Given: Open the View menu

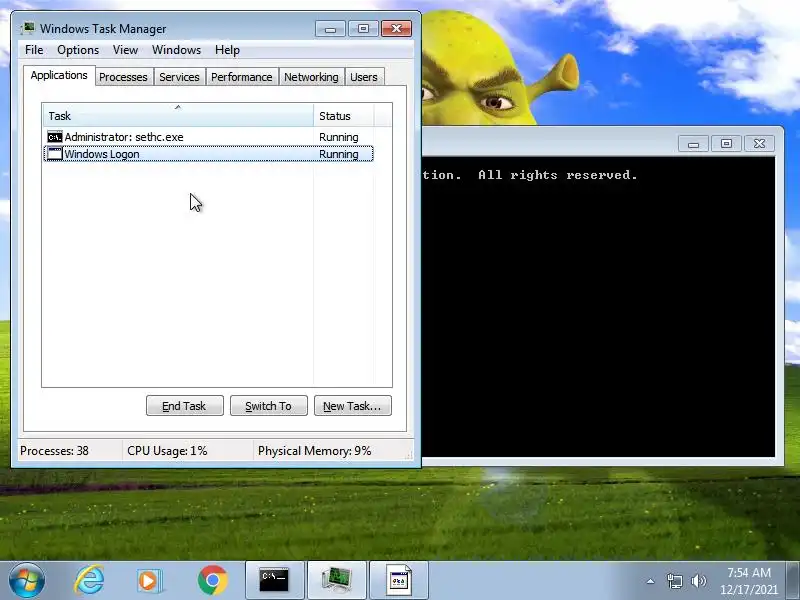Looking at the screenshot, I should pyautogui.click(x=126, y=50).
